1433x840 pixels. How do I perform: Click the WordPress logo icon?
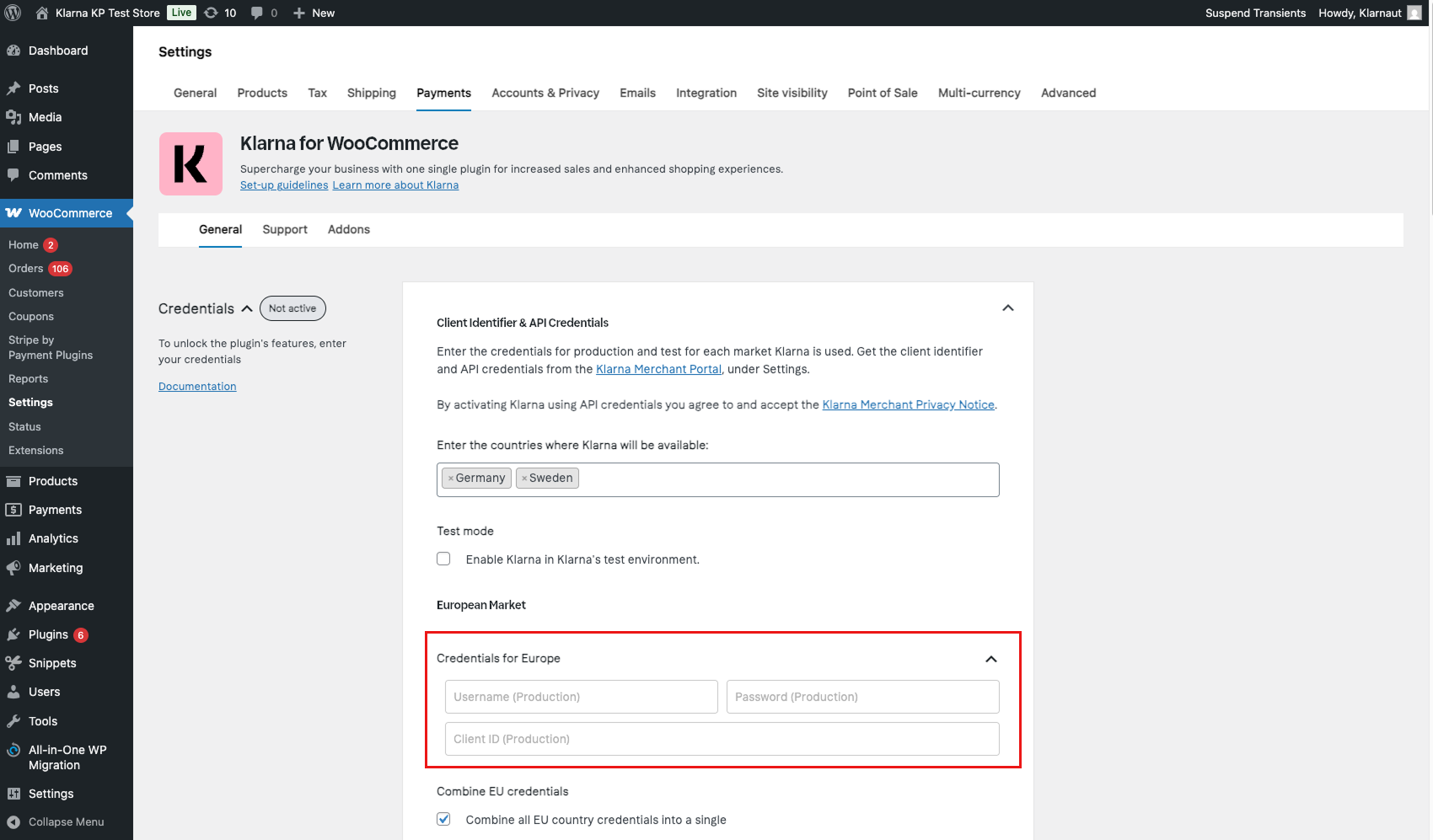(x=13, y=13)
